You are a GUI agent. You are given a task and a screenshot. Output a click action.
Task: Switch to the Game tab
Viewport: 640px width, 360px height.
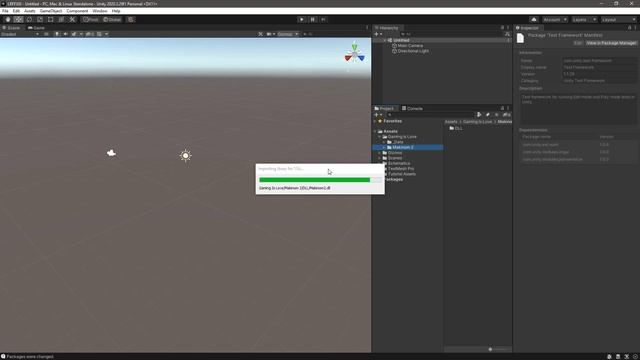click(36, 28)
